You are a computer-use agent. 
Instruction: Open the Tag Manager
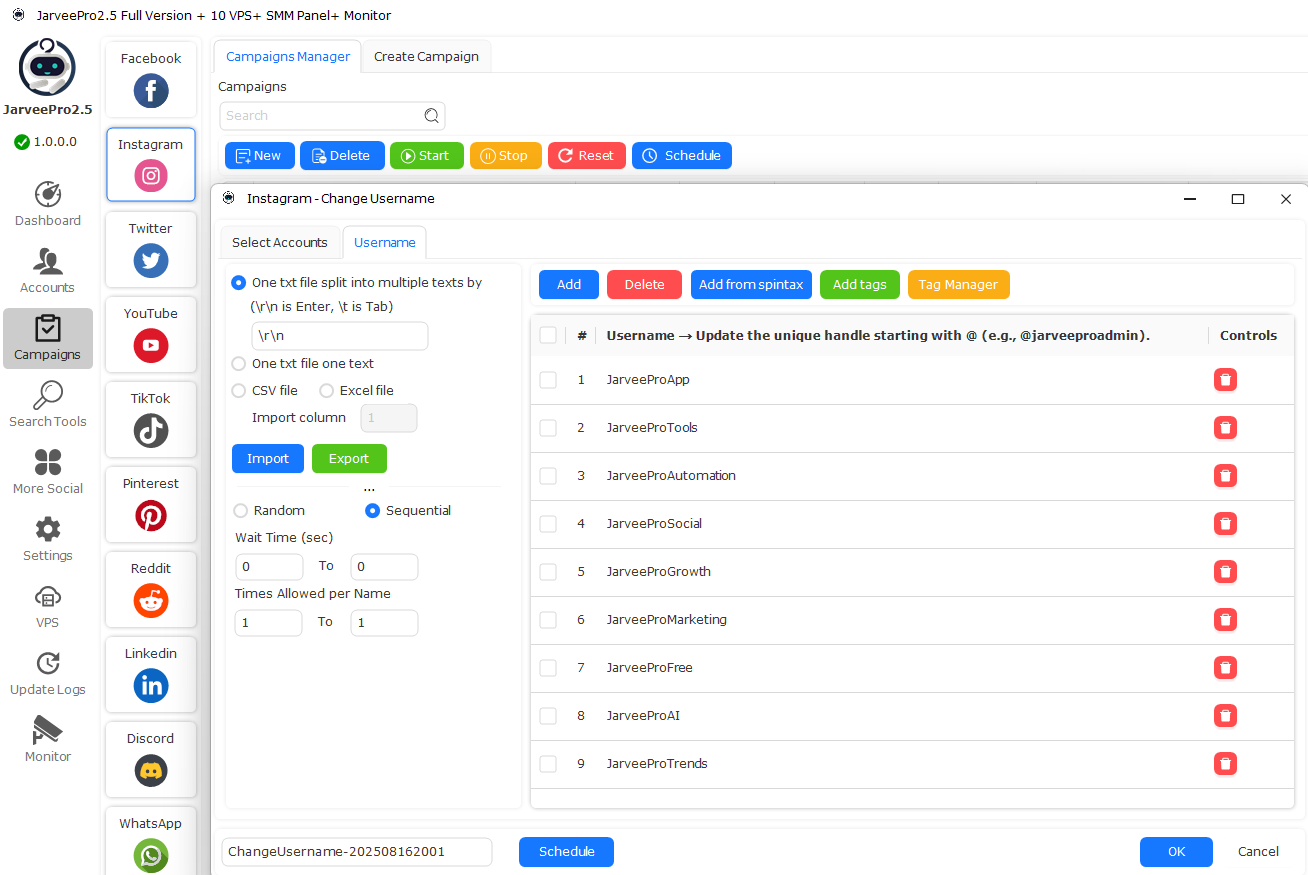[959, 285]
